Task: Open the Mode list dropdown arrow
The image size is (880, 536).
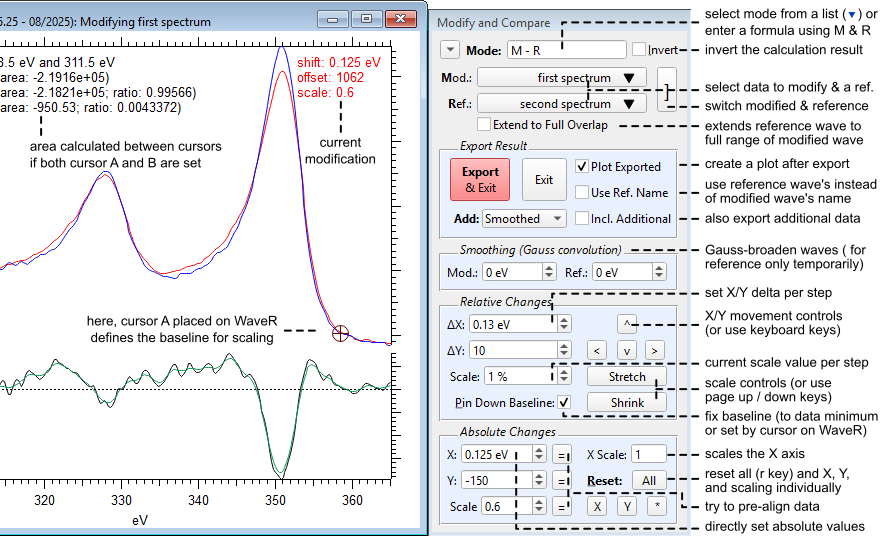Action: [x=449, y=49]
